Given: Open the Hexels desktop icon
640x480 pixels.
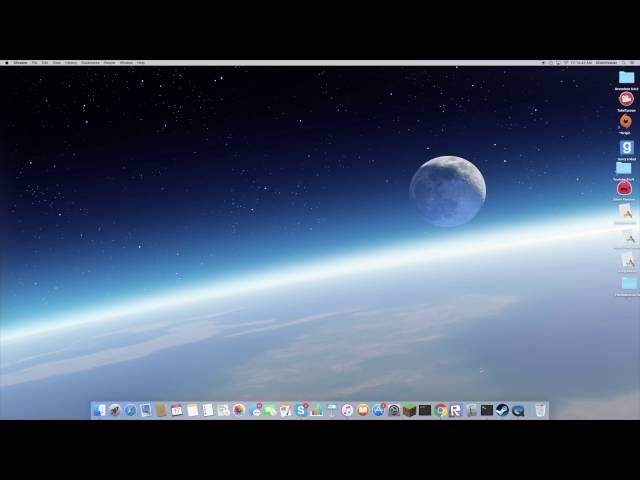Looking at the screenshot, I should click(625, 122).
